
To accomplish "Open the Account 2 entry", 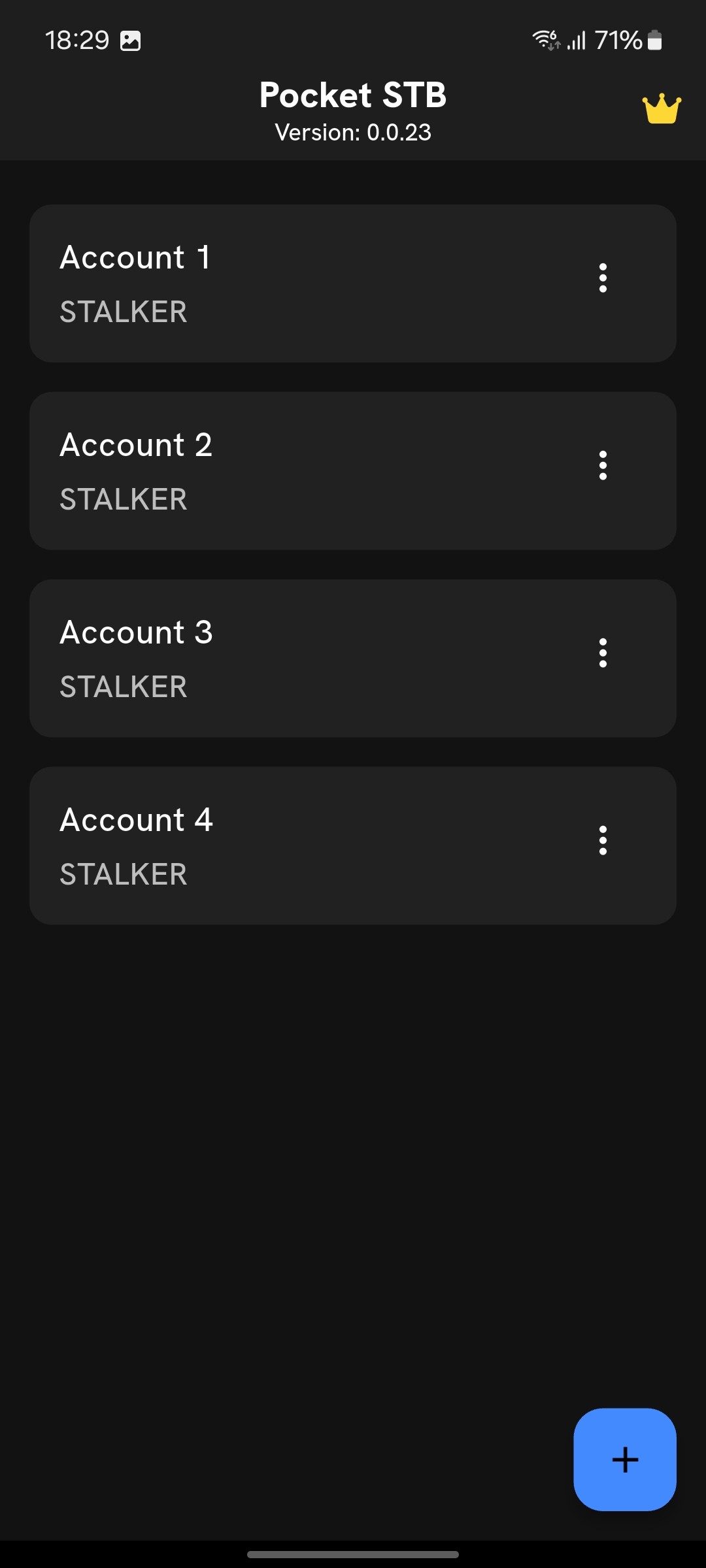I will [x=136, y=445].
